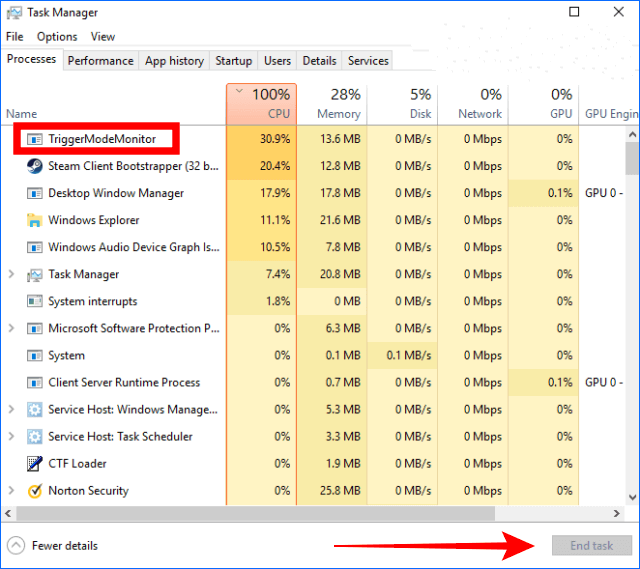The height and width of the screenshot is (569, 640).
Task: Click the System interrupts icon
Action: (x=35, y=301)
